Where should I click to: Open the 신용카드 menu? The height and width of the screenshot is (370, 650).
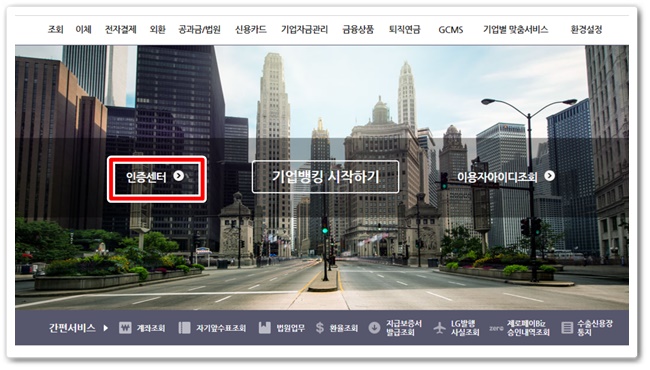click(x=250, y=29)
